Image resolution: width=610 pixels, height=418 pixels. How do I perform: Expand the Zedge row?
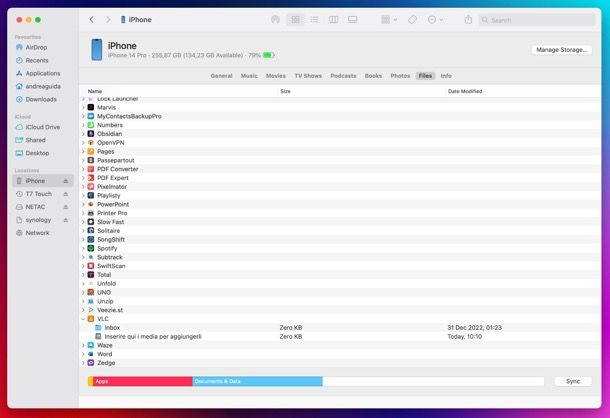pos(83,363)
